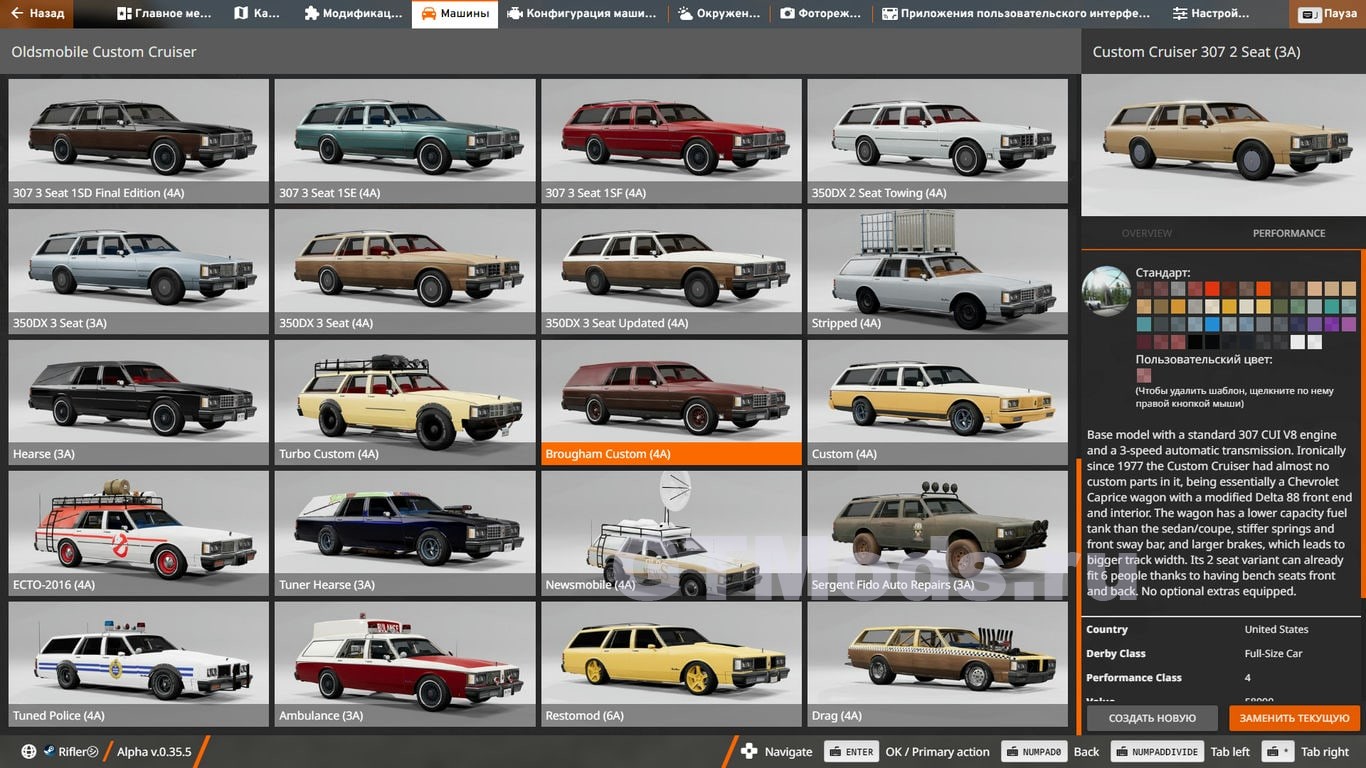1366x768 pixels.
Task: Open the Настройки sliders tab
Action: pos(1211,14)
